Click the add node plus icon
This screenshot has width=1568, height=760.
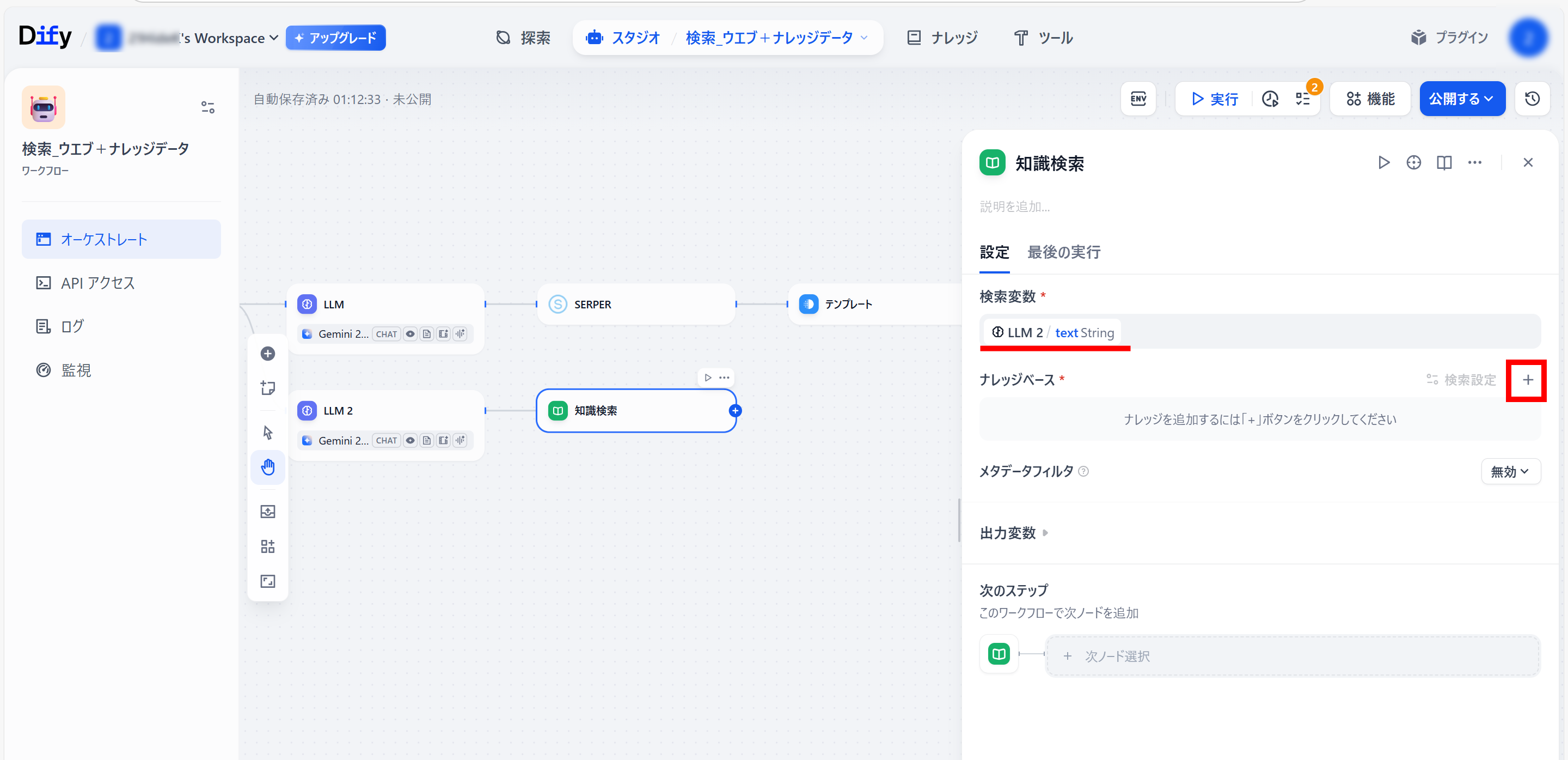268,354
